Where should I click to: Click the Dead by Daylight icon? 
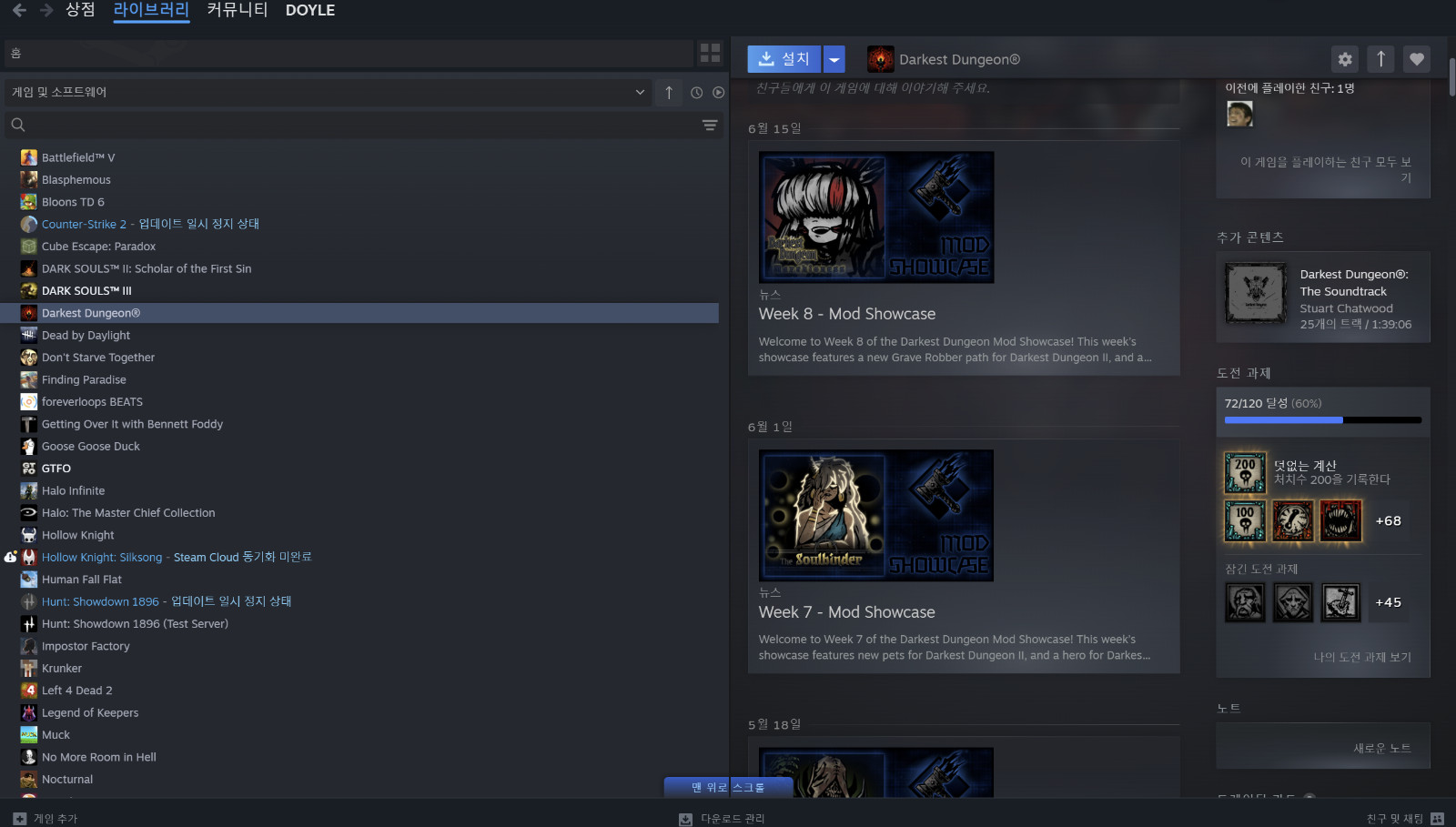(29, 335)
